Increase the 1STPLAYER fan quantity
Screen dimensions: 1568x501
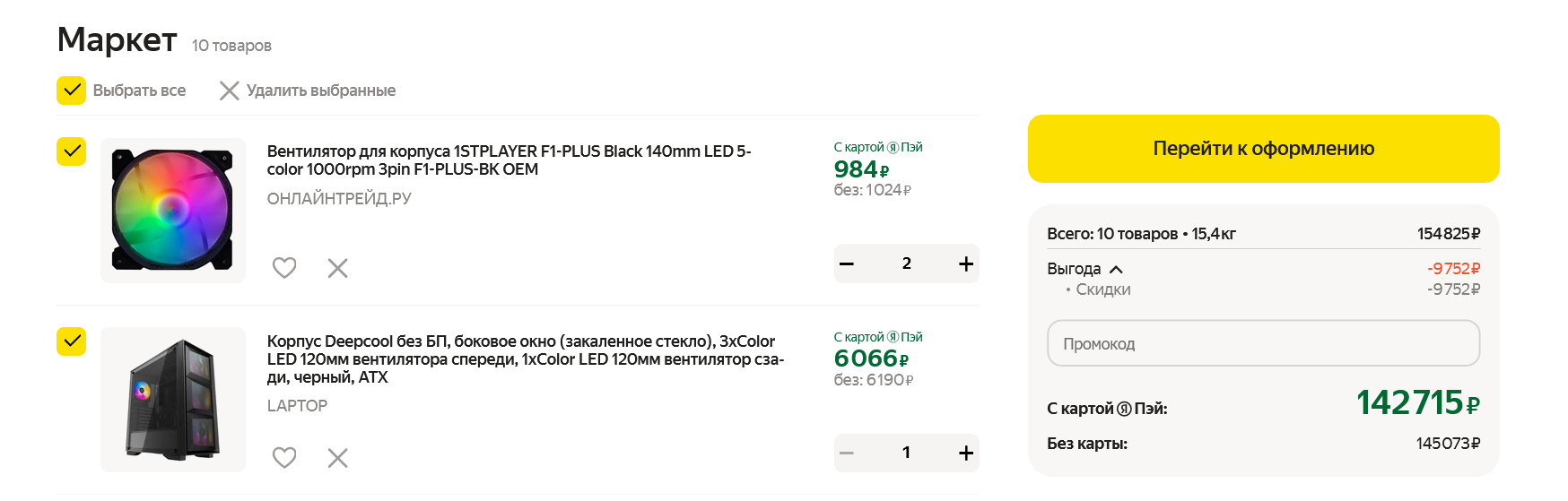[965, 263]
